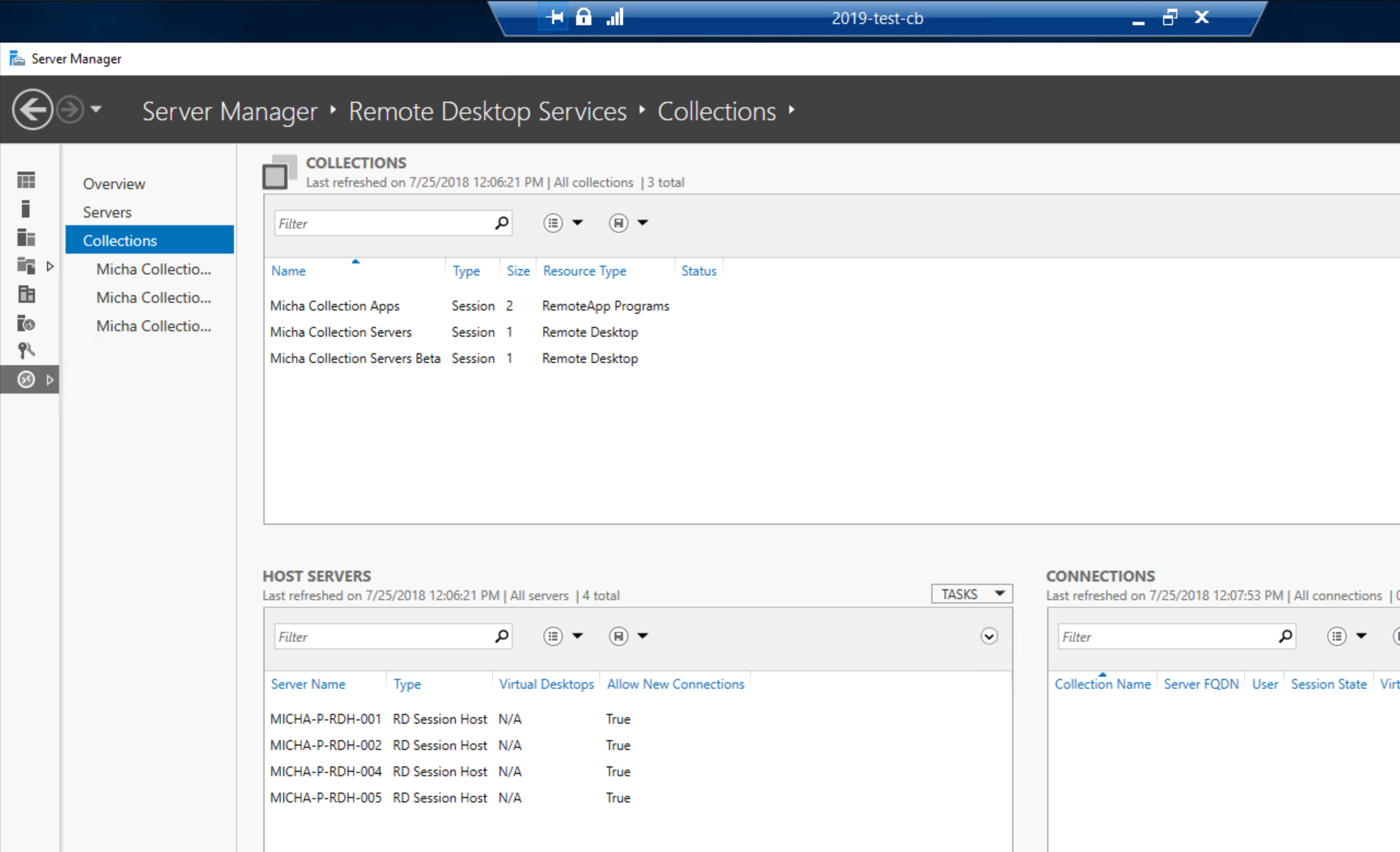Open dropdown arrow beside Collections saved queries

pos(643,223)
